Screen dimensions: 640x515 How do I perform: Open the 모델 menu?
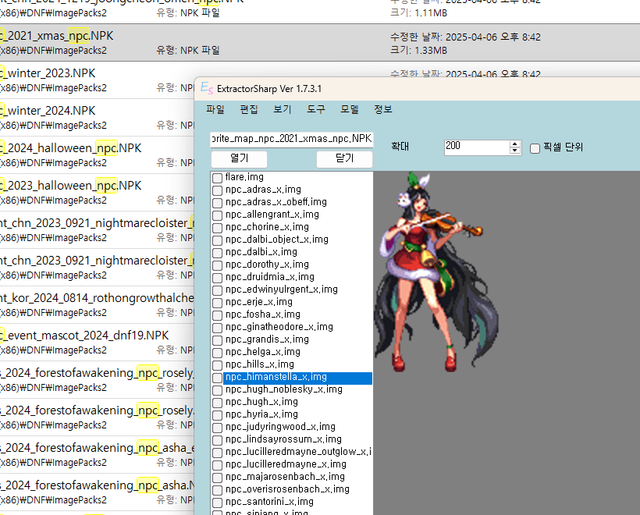click(349, 109)
